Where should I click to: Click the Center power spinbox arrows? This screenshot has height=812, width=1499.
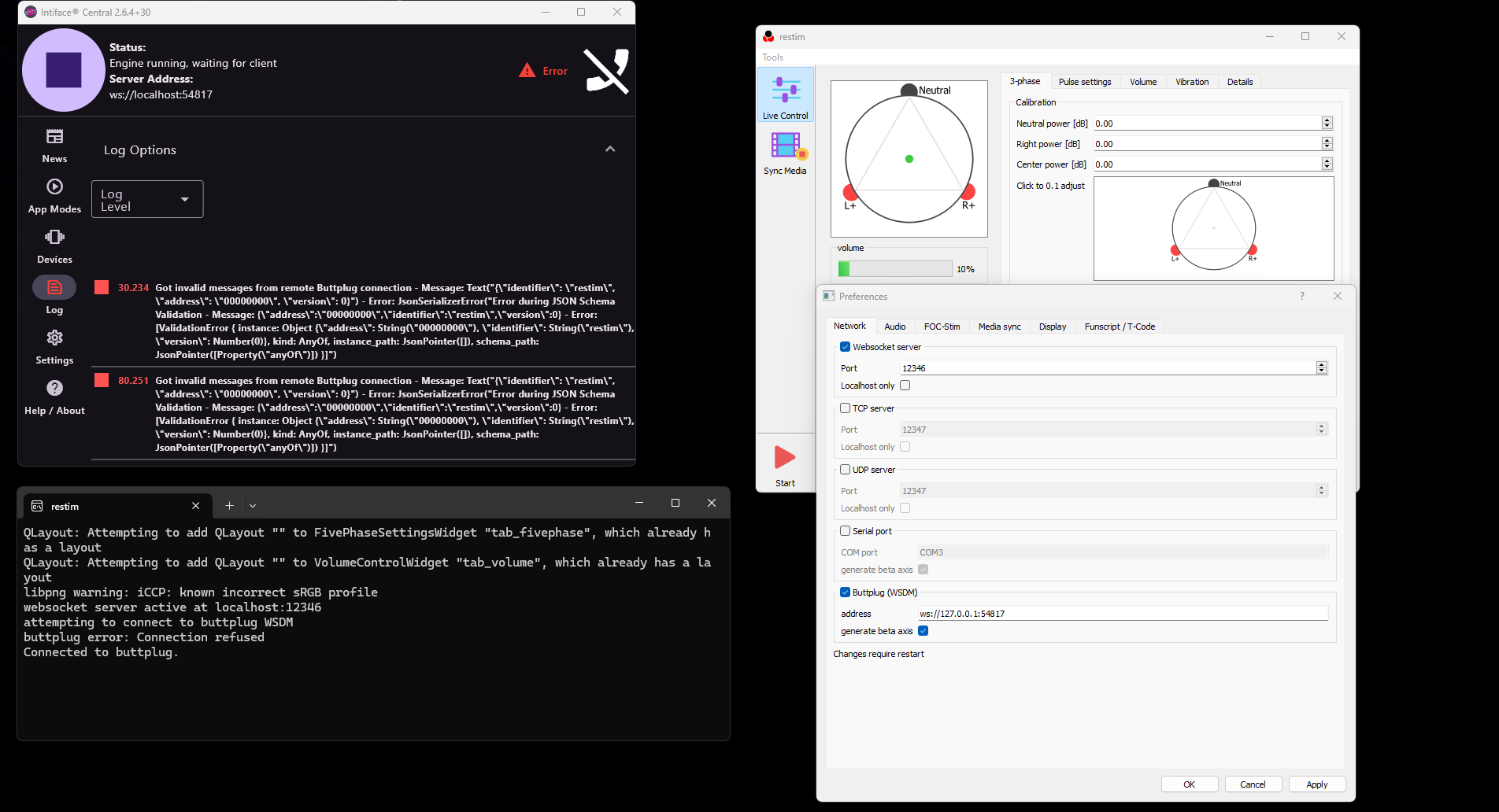pos(1327,164)
